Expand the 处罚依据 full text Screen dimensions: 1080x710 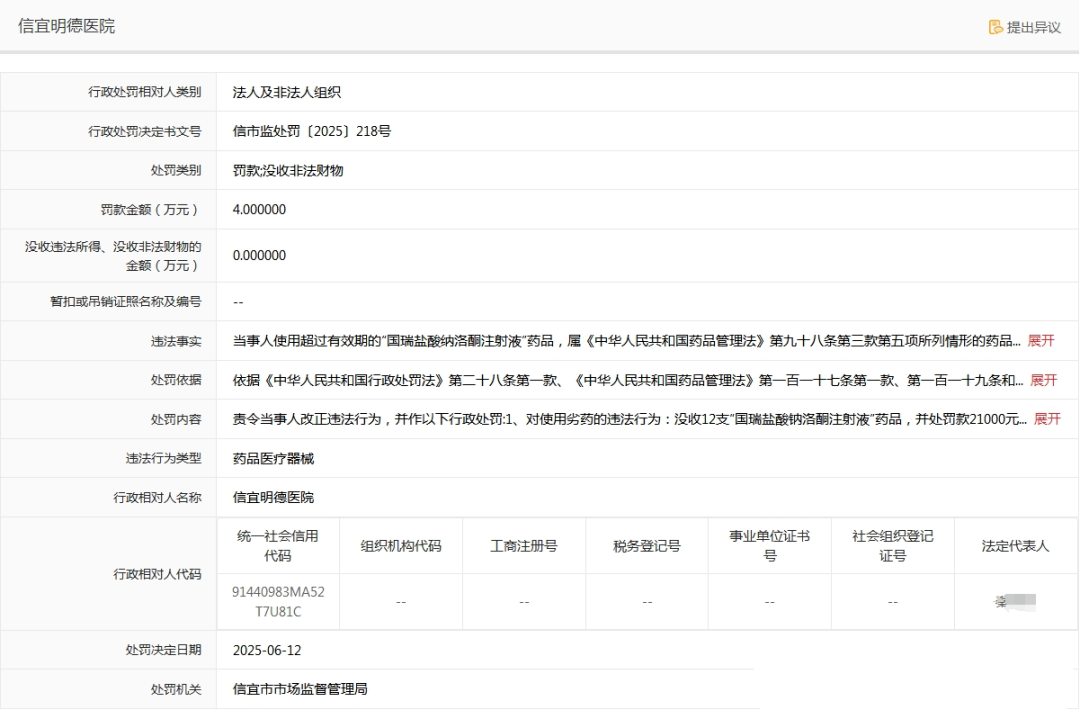[x=1043, y=380]
